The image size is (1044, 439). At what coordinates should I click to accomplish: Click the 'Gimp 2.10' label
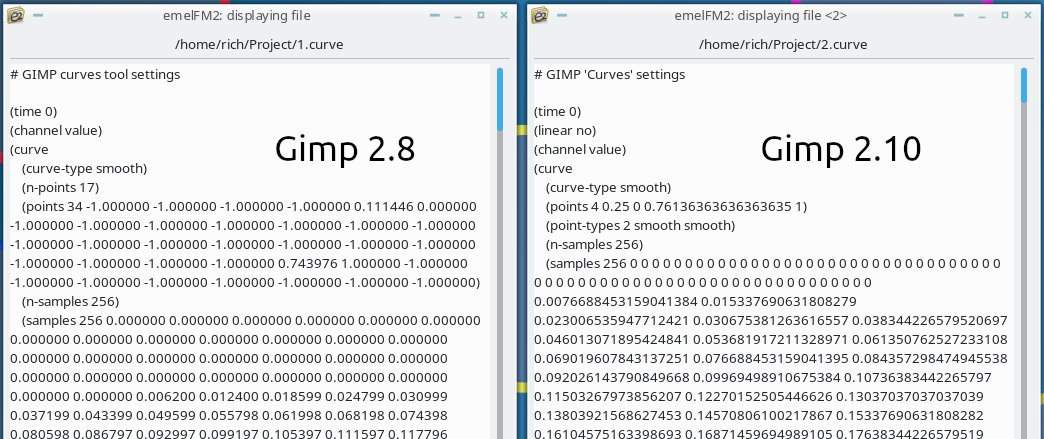841,149
